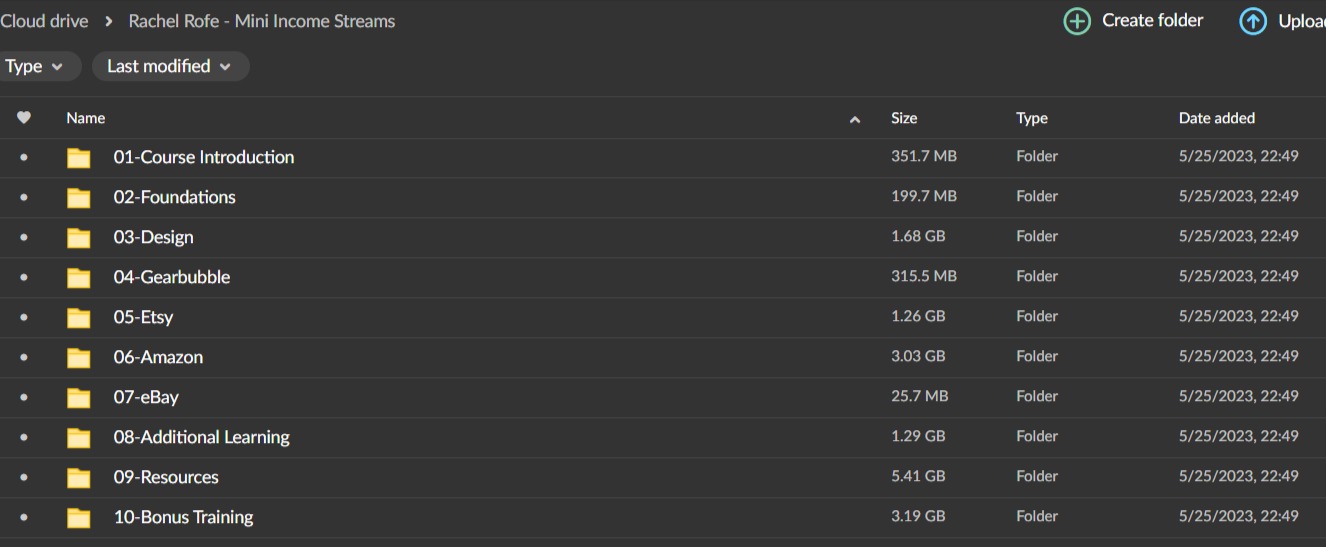Viewport: 1326px width, 547px height.
Task: Click the 1.68 GB size value
Action: [918, 236]
